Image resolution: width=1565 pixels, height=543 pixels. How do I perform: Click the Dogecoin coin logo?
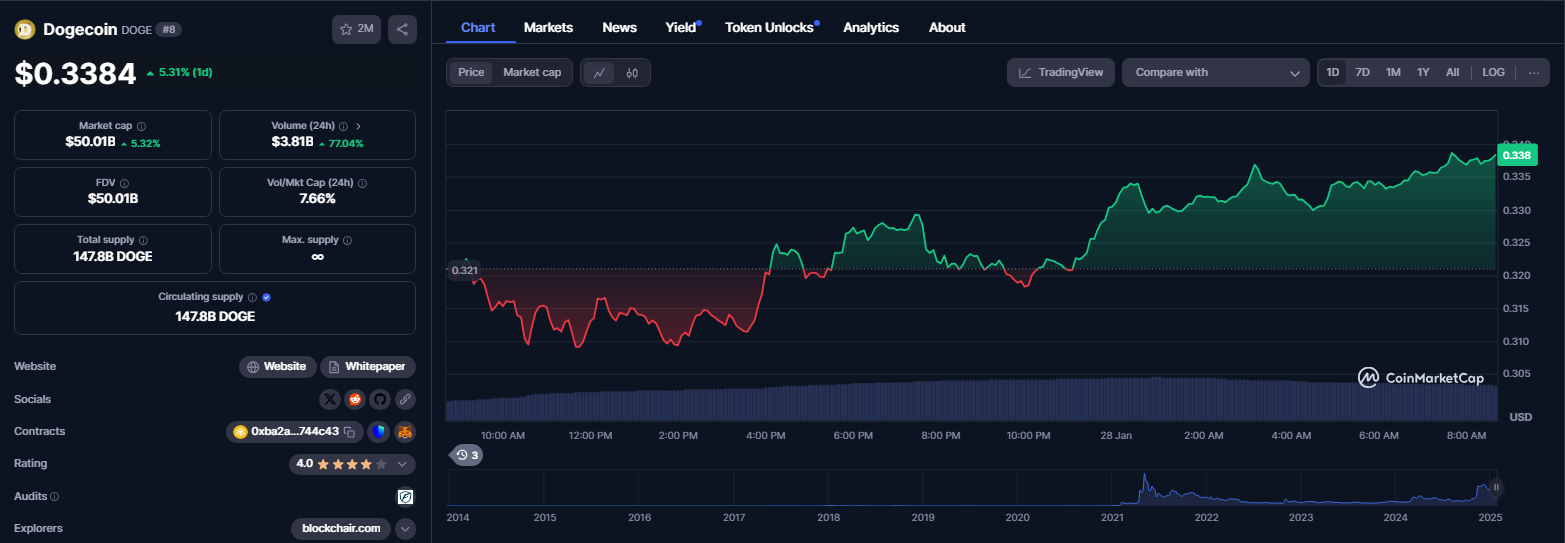coord(25,29)
